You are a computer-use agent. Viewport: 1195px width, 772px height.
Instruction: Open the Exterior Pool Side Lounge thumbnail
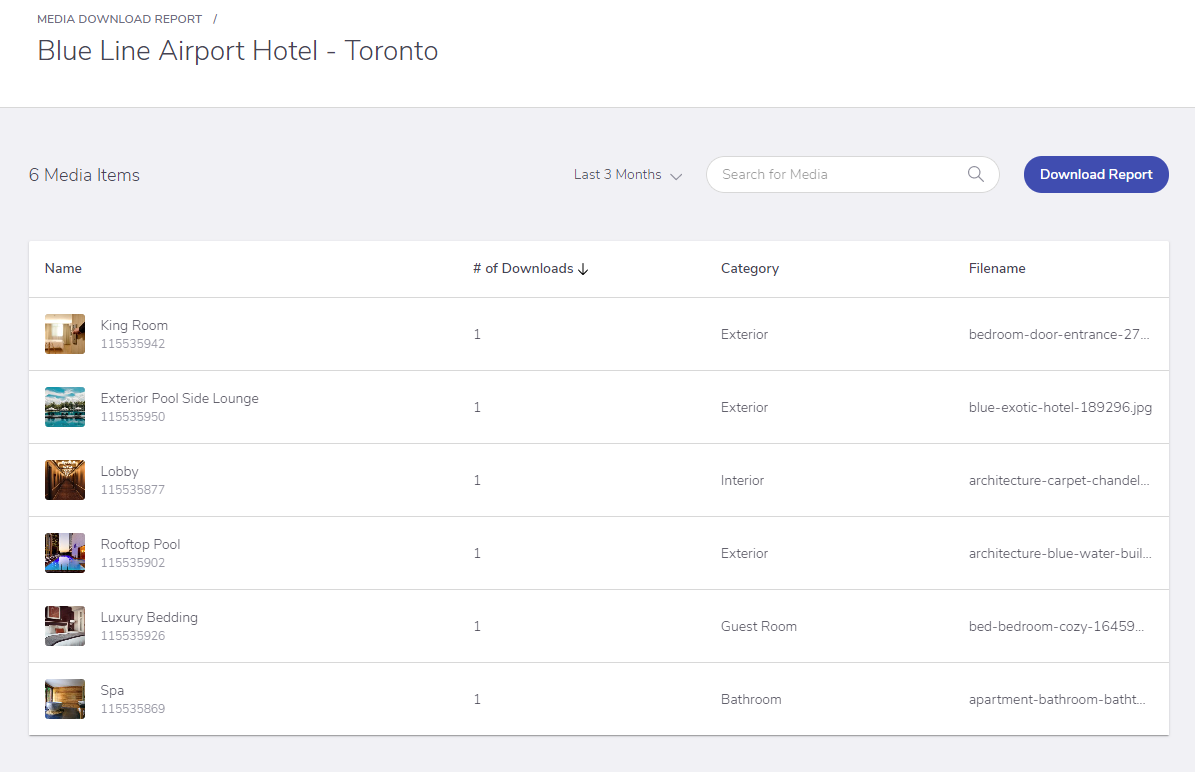65,407
